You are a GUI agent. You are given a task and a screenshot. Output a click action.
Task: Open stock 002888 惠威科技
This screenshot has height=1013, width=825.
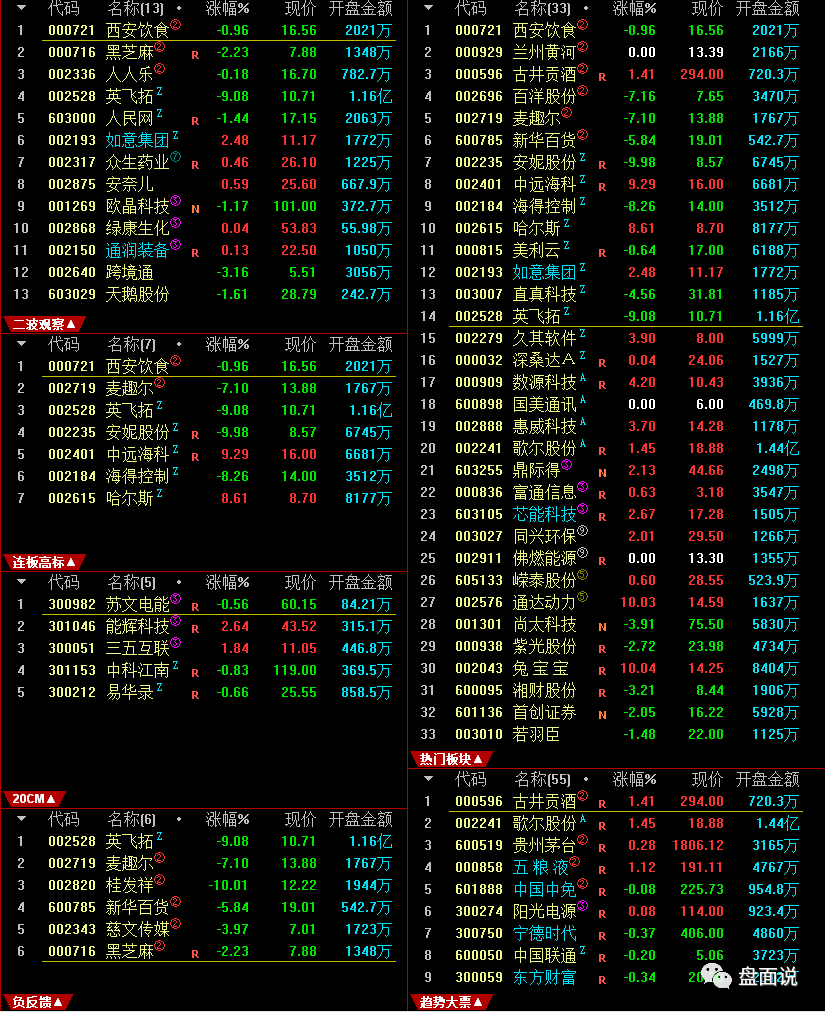click(611, 426)
